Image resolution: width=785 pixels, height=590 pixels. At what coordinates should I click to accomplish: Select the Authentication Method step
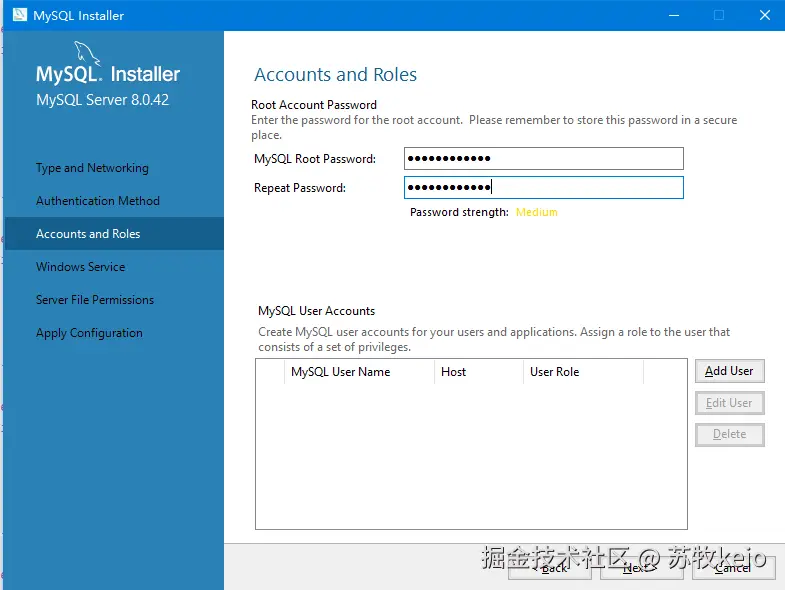tap(98, 201)
